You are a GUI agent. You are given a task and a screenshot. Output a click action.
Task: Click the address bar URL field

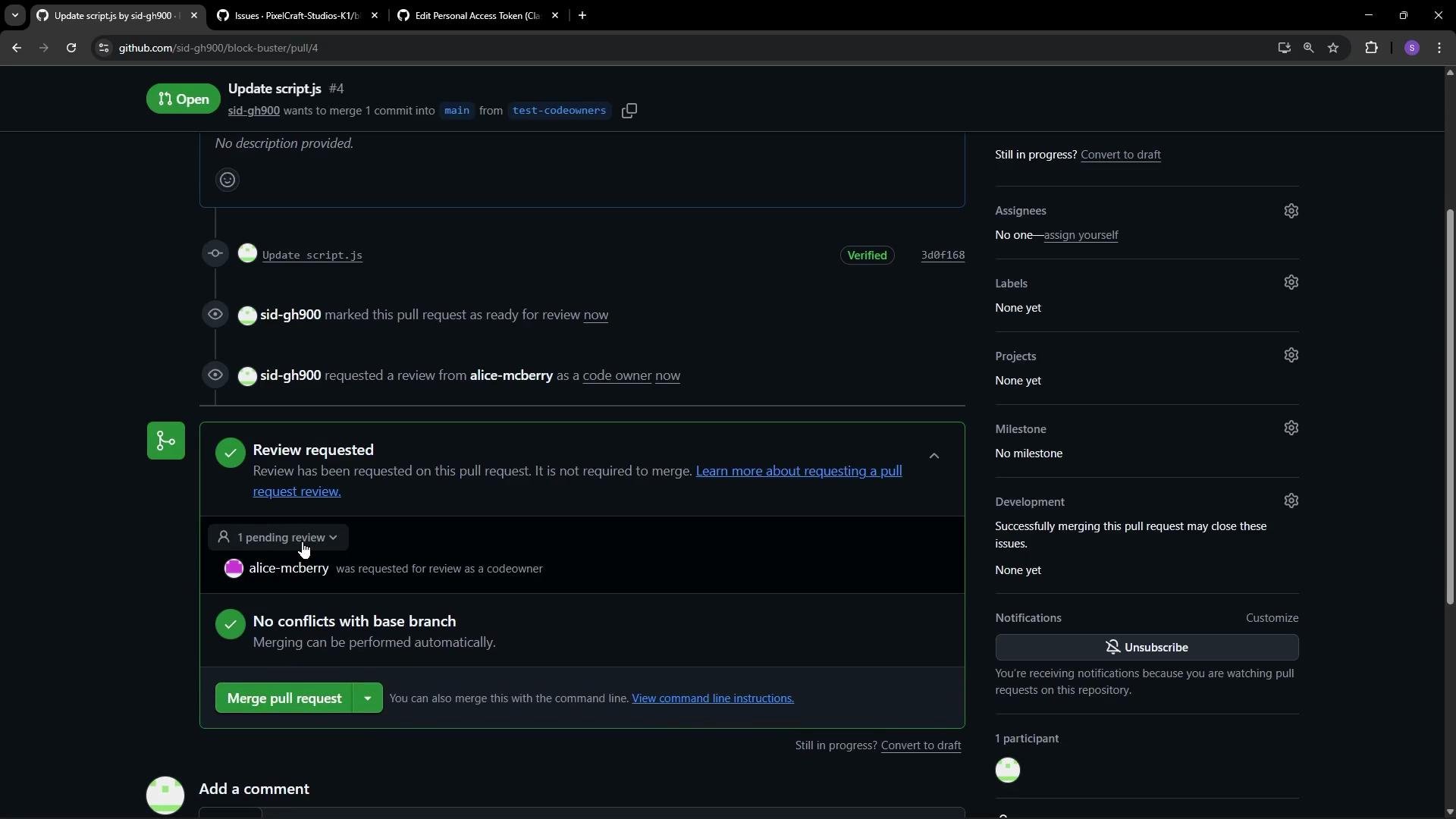682,48
